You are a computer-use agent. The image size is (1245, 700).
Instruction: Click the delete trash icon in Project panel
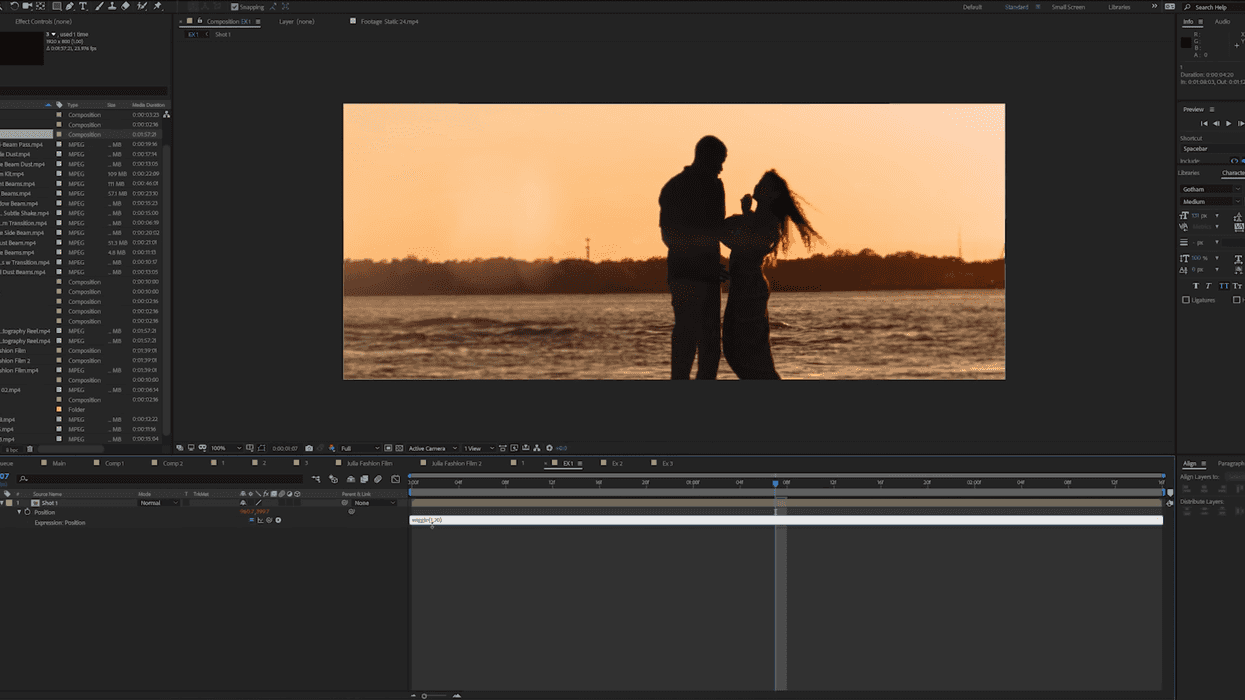coord(29,449)
